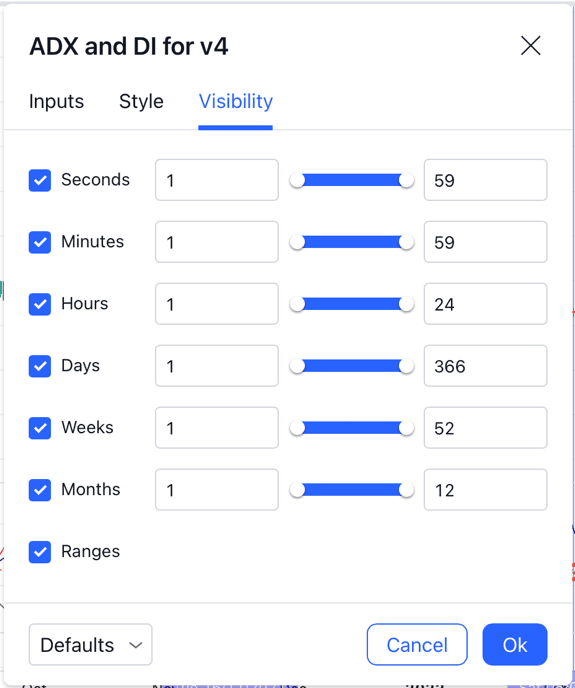
Task: Toggle the Months checkbox
Action: pos(40,490)
